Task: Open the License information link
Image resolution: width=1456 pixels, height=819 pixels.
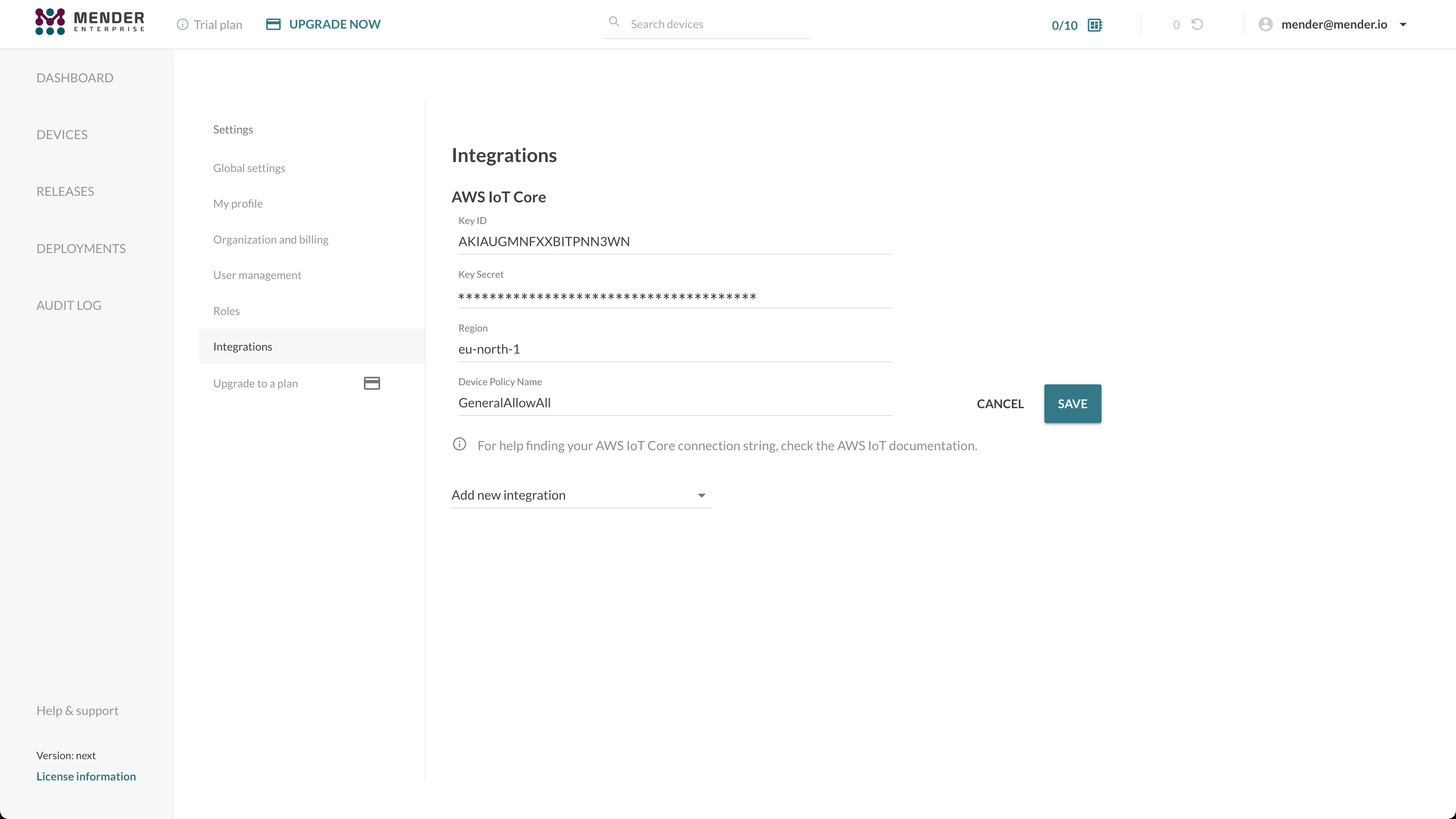Action: click(86, 776)
